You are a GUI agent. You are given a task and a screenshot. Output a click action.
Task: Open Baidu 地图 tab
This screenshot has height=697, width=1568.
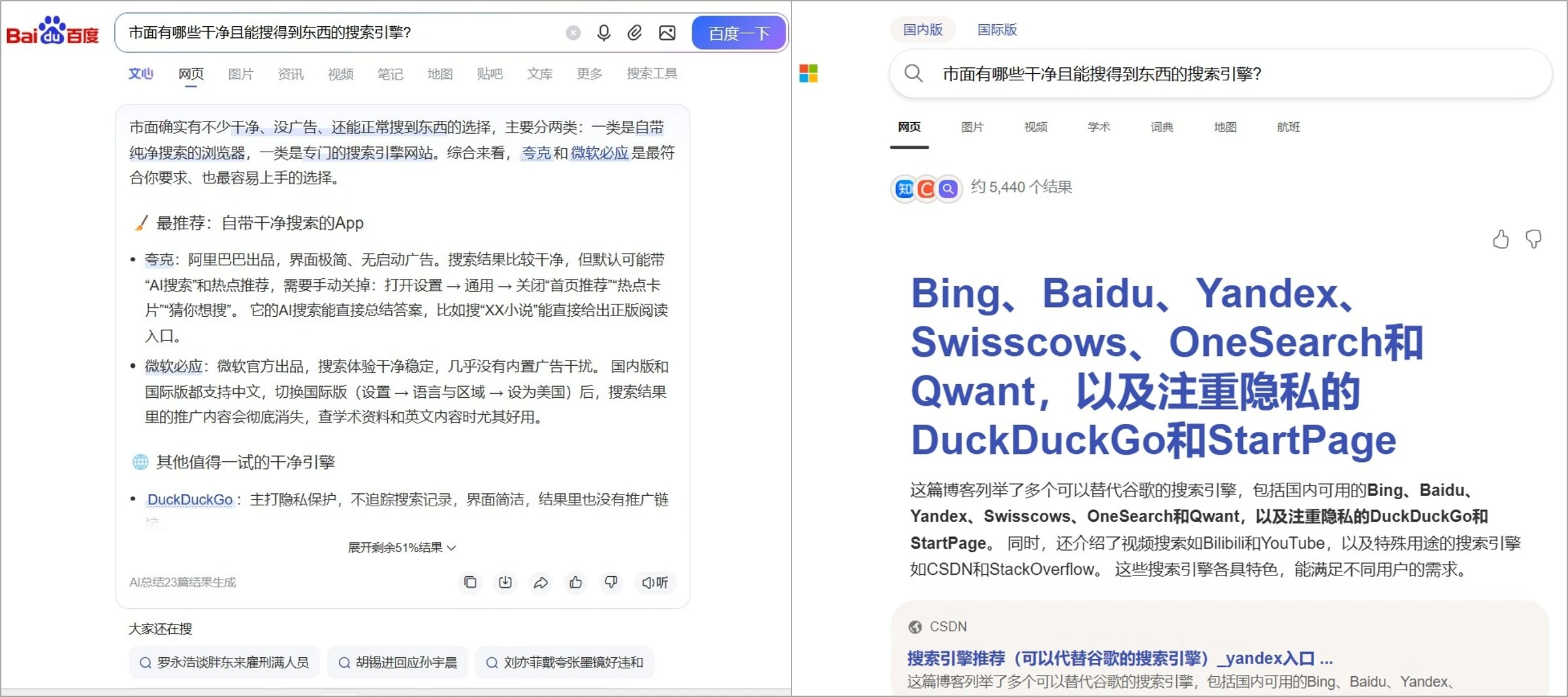click(440, 74)
